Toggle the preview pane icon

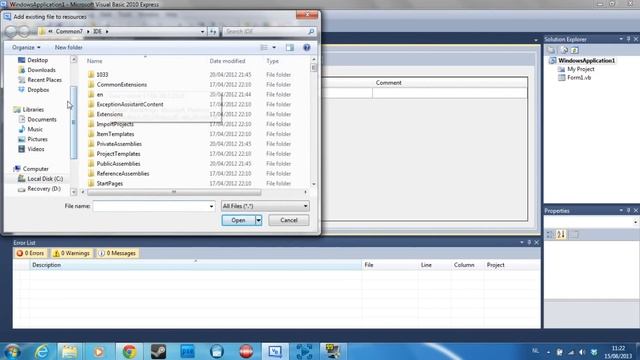coord(290,47)
